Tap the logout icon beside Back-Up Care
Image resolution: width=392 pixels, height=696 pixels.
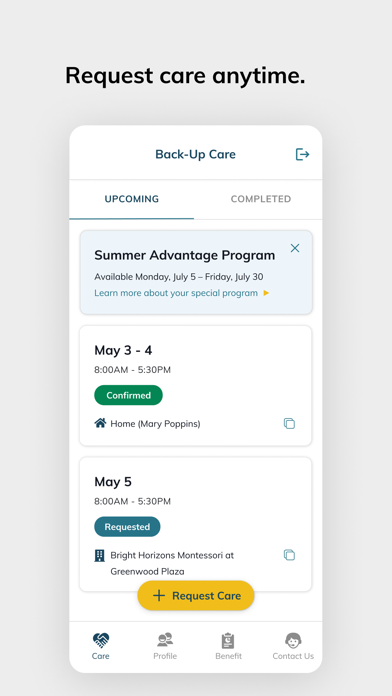(302, 154)
